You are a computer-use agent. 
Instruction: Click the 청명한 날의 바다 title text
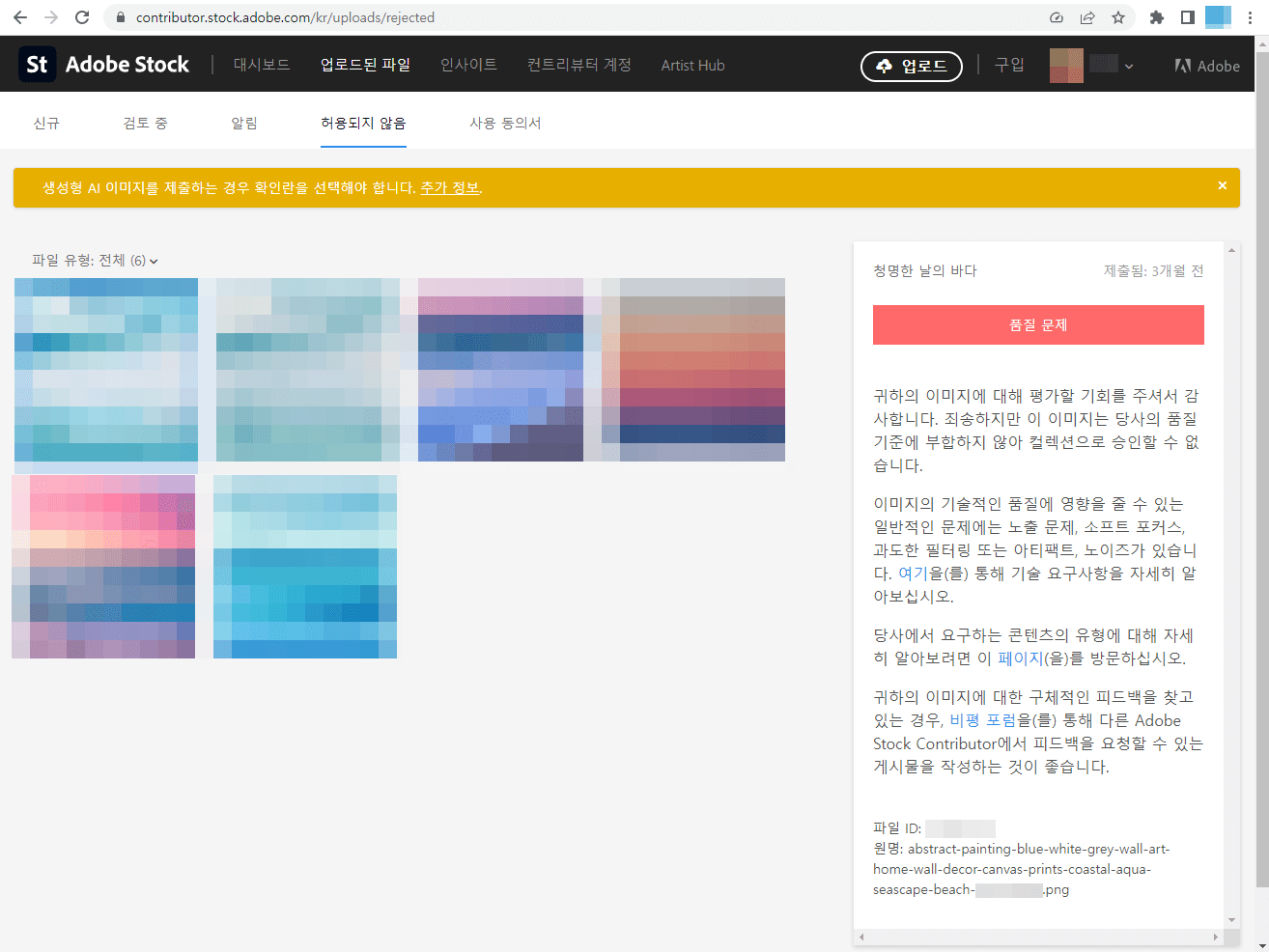pyautogui.click(x=925, y=270)
